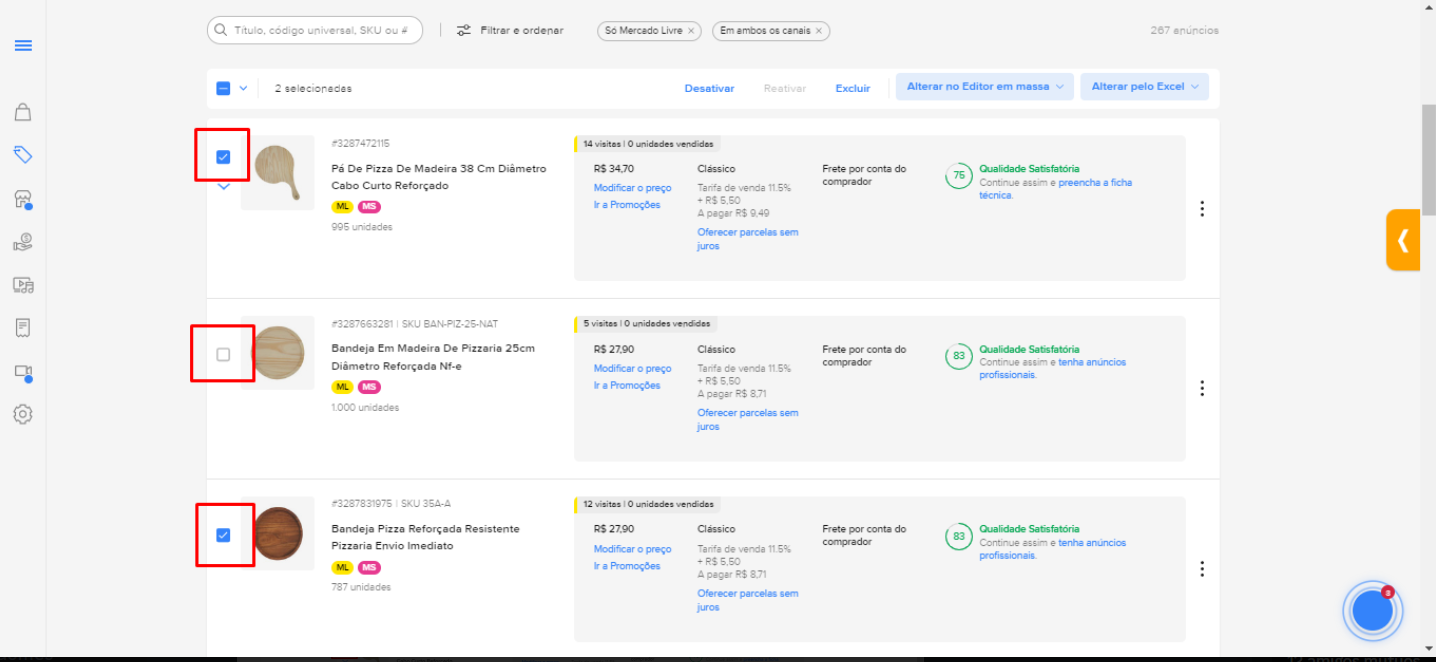
Task: Open the Alterar pelo Excel dropdown
Action: pos(1144,86)
